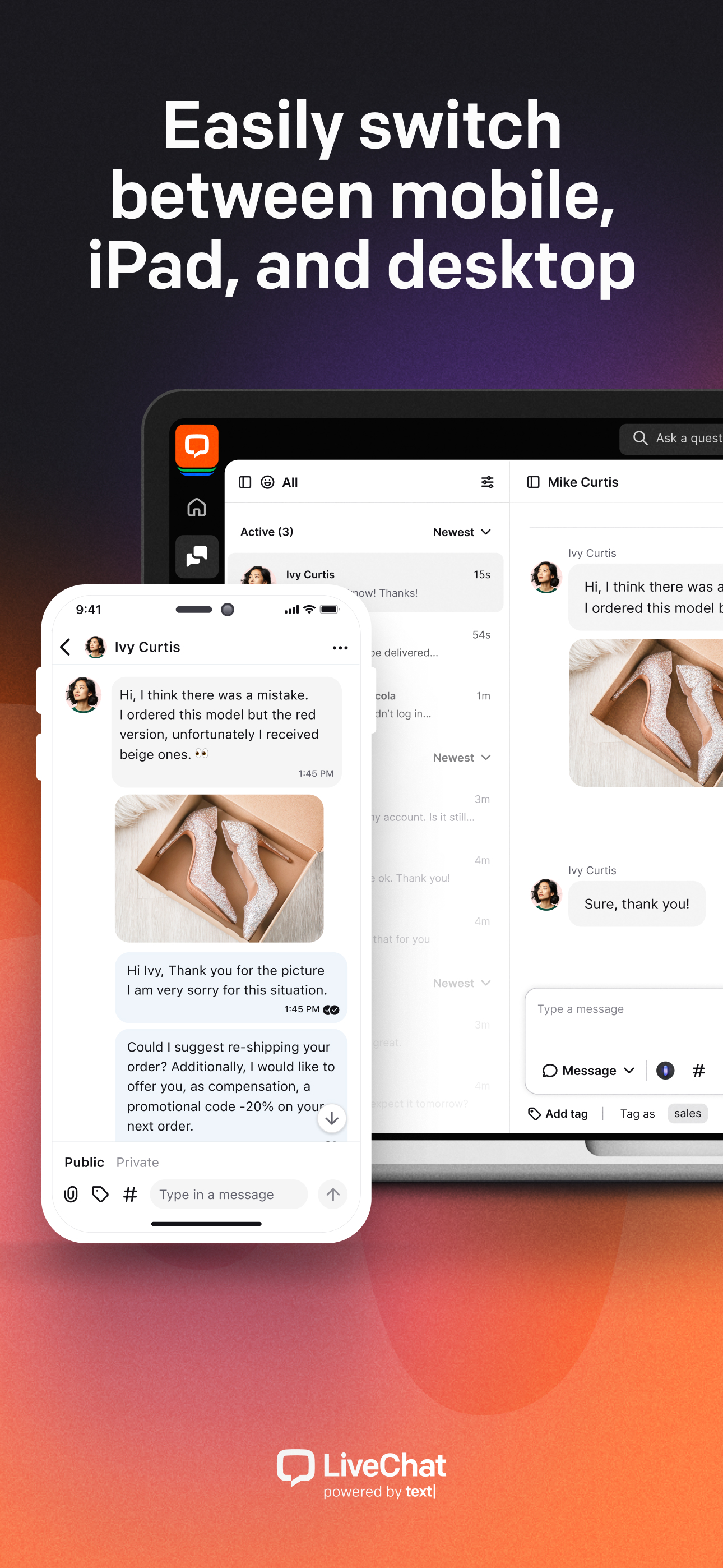Tap Ivy's 'I think there was a mistake' message on phone
This screenshot has width=723, height=1568.
(x=226, y=732)
